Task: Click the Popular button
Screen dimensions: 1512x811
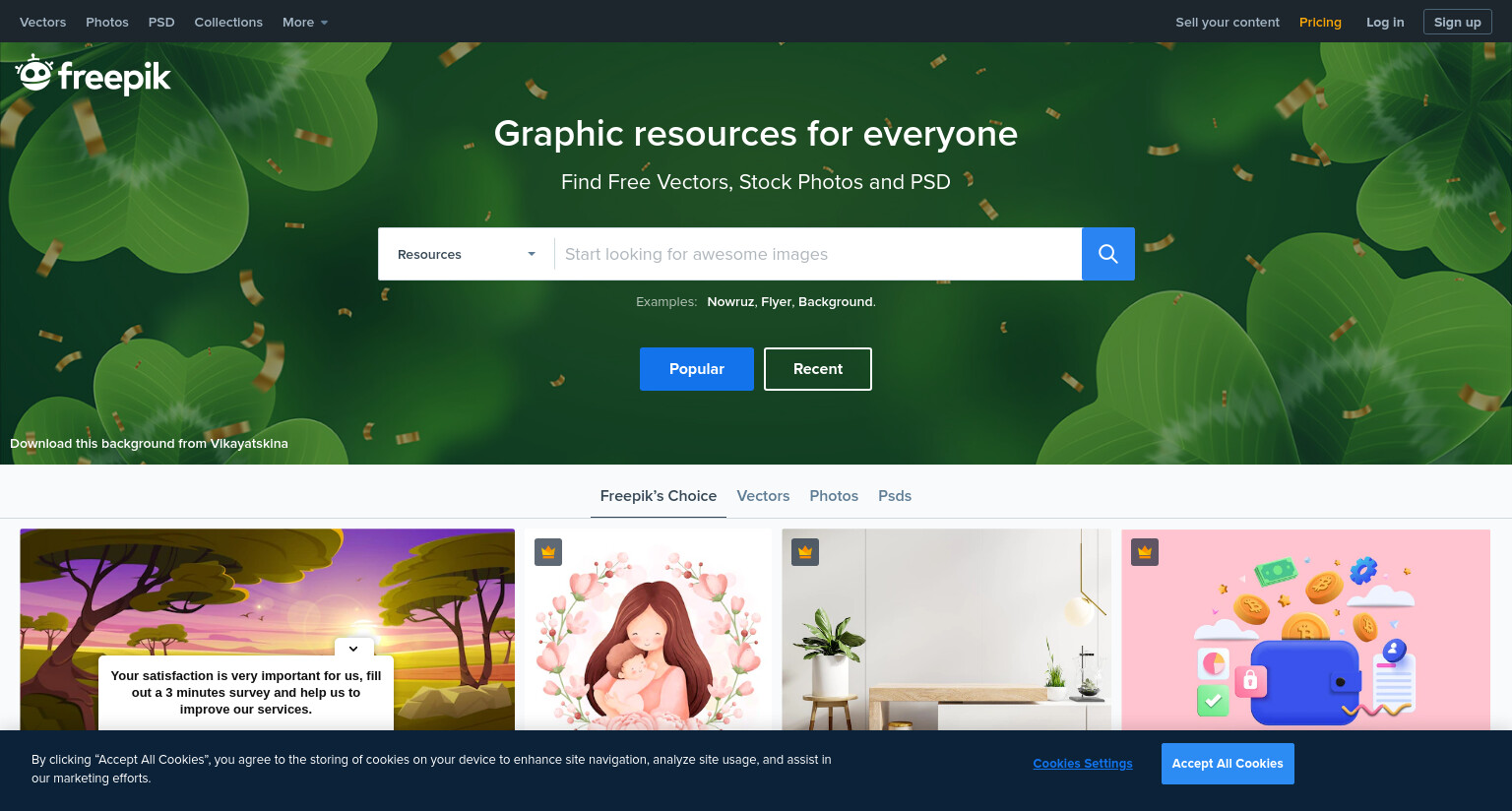Action: (697, 369)
